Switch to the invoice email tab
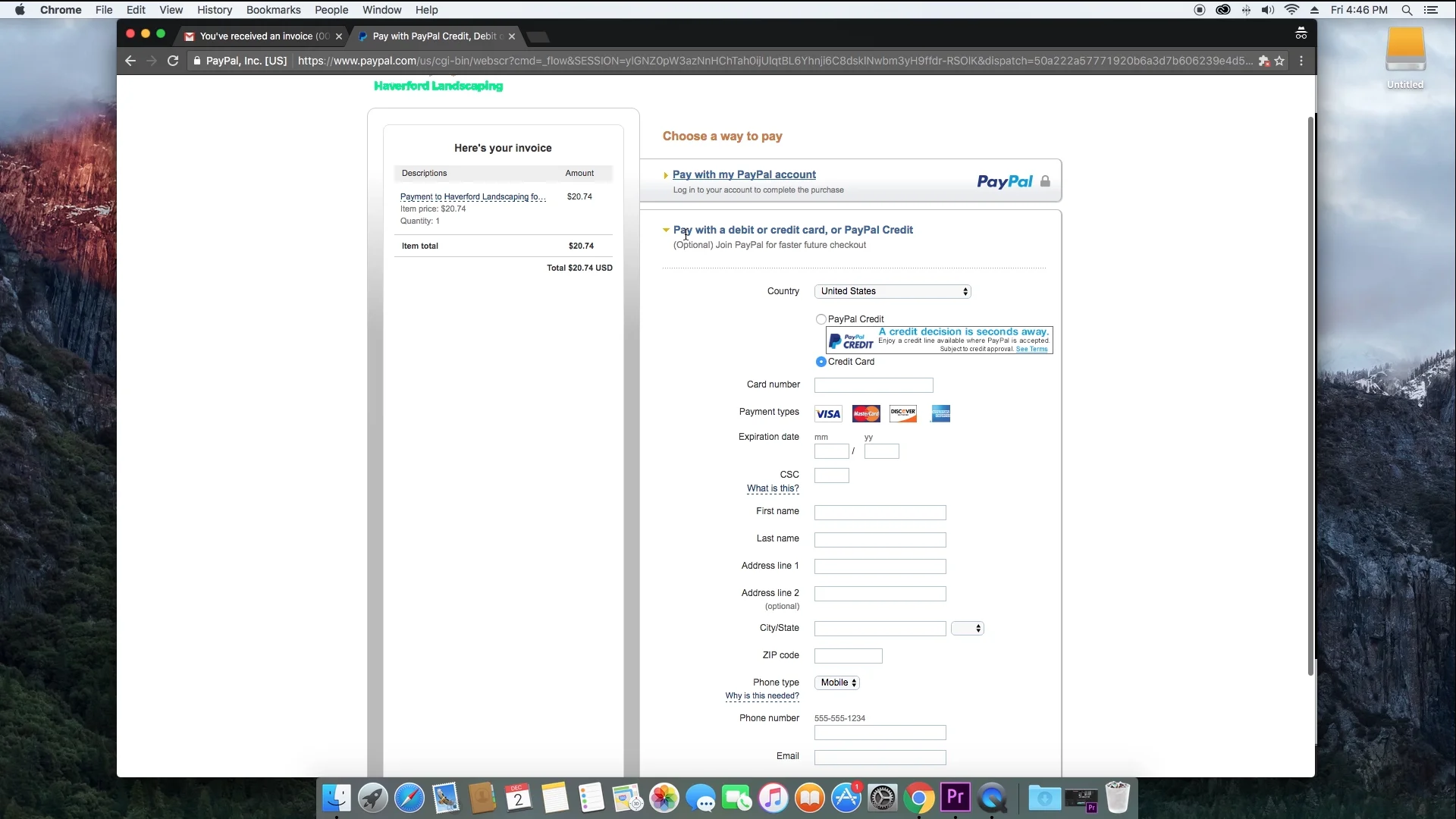1456x819 pixels. [258, 36]
